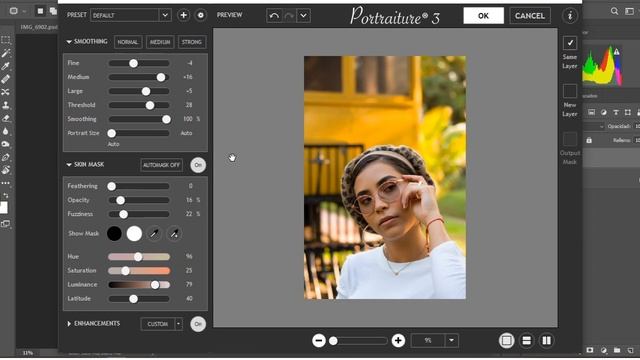This screenshot has height=360, width=640.
Task: Click the Fine smoothing slider handle
Action: click(133, 63)
